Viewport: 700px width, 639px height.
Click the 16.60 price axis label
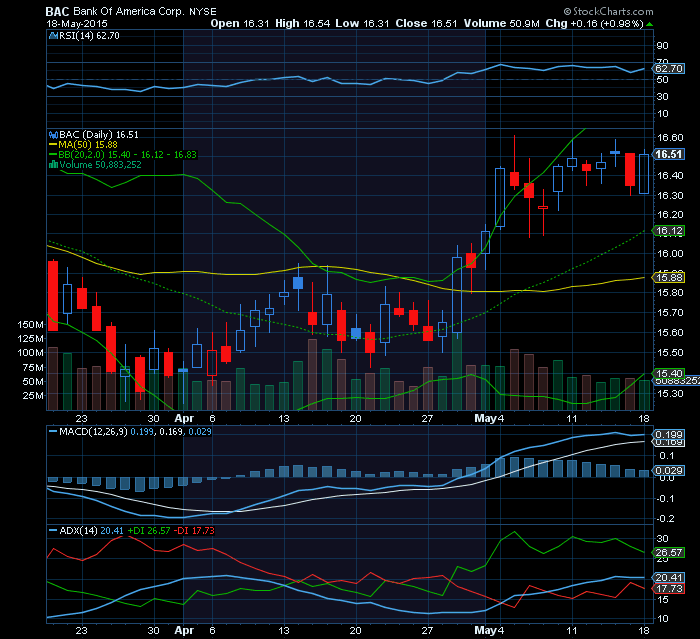click(670, 138)
